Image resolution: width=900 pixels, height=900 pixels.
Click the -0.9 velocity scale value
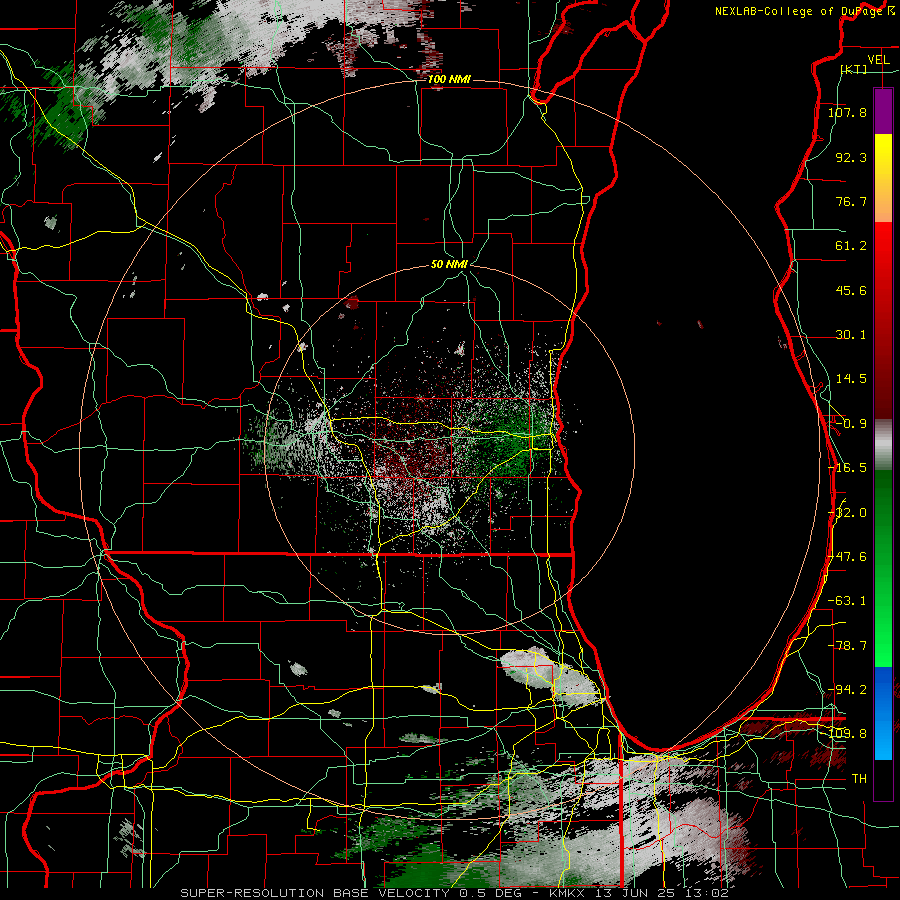click(x=851, y=424)
